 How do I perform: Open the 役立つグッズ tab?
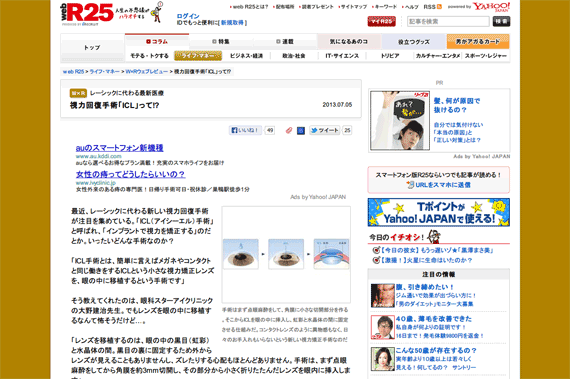click(x=414, y=42)
